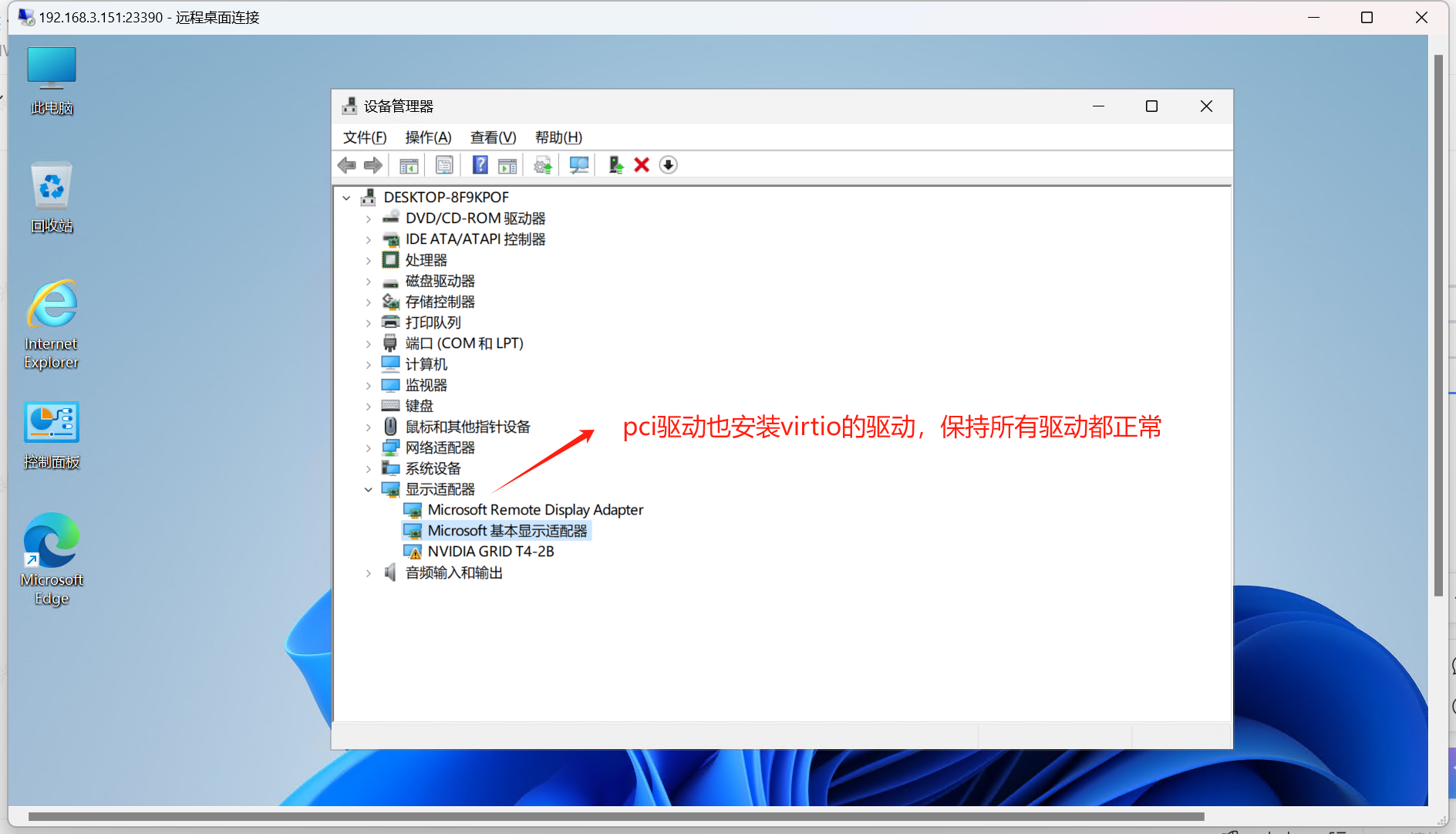Click the remote desktop vertical scrollbar

(x=1438, y=325)
